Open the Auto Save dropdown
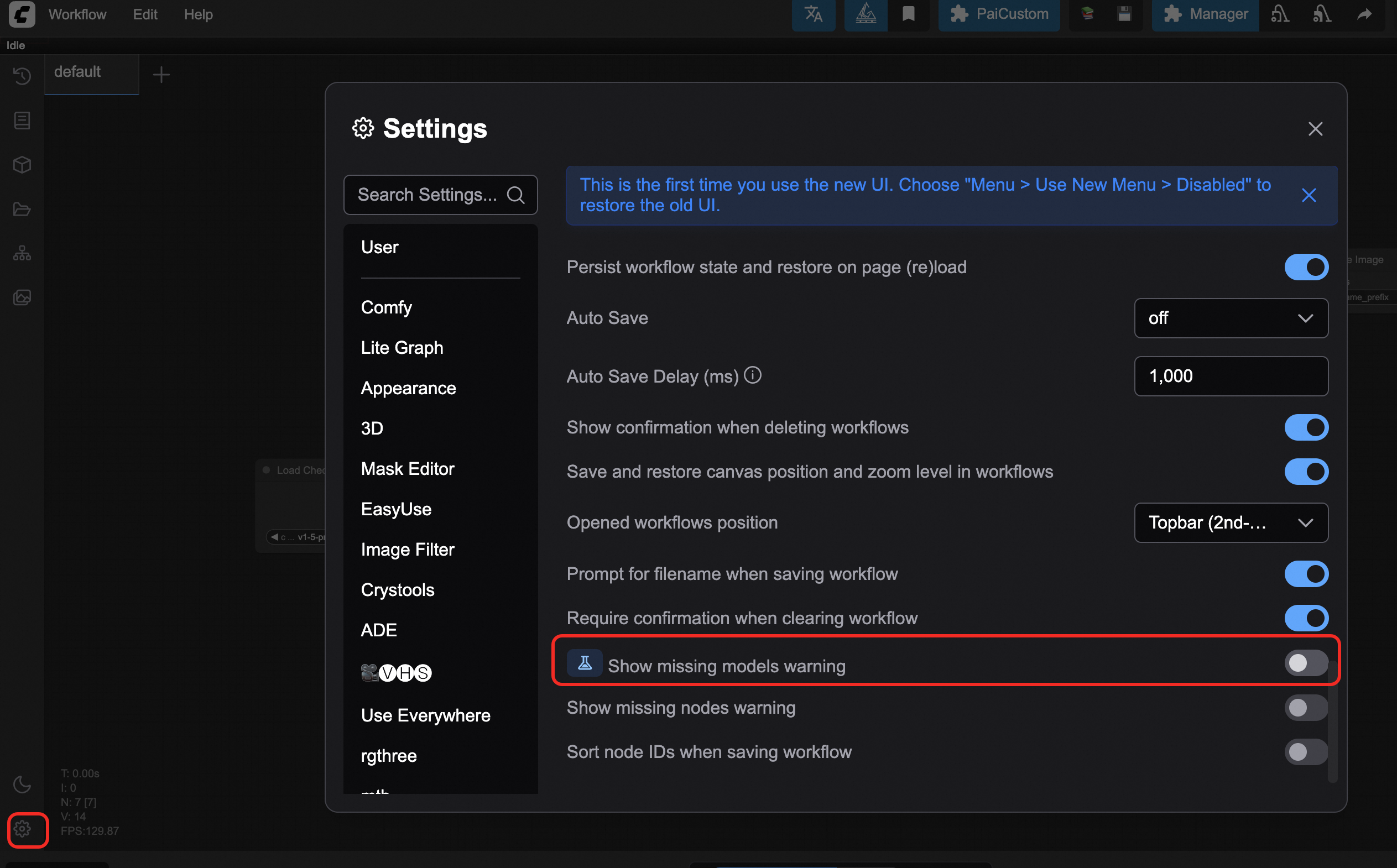The width and height of the screenshot is (1397, 868). (1231, 318)
